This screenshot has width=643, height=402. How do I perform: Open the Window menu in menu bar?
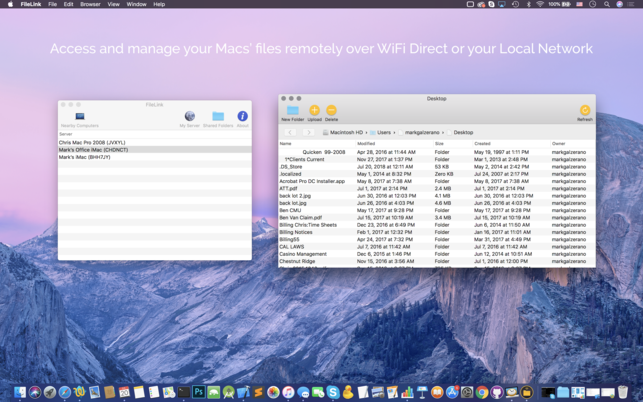[137, 4]
